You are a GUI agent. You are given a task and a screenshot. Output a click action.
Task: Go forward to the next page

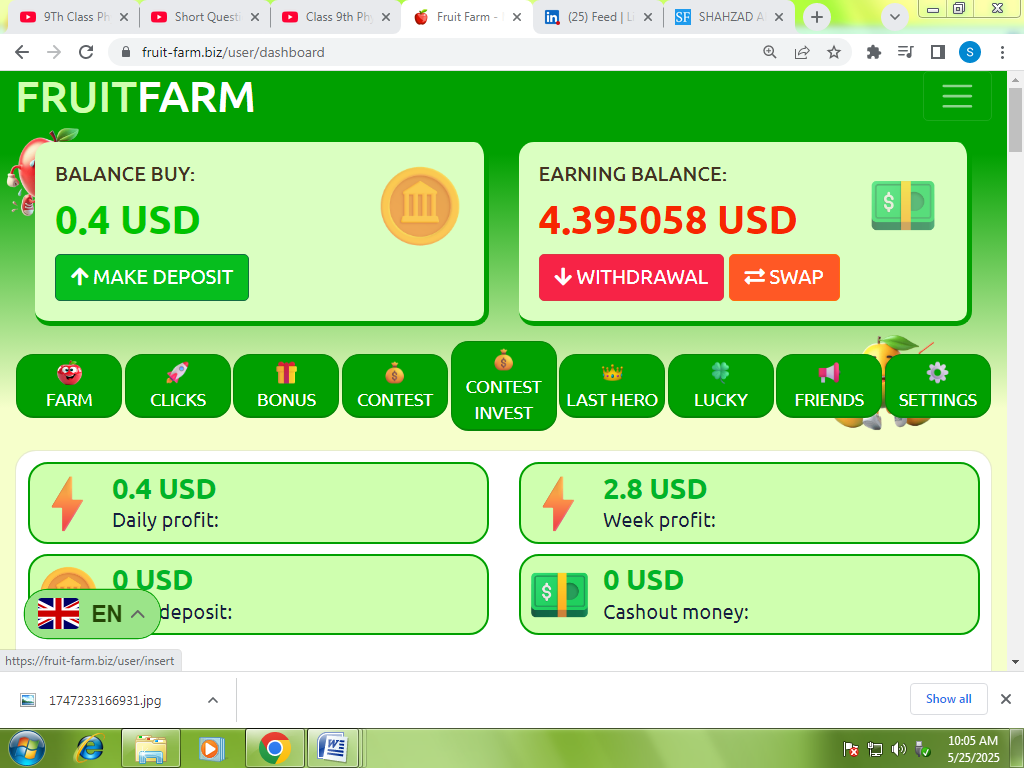tap(54, 52)
